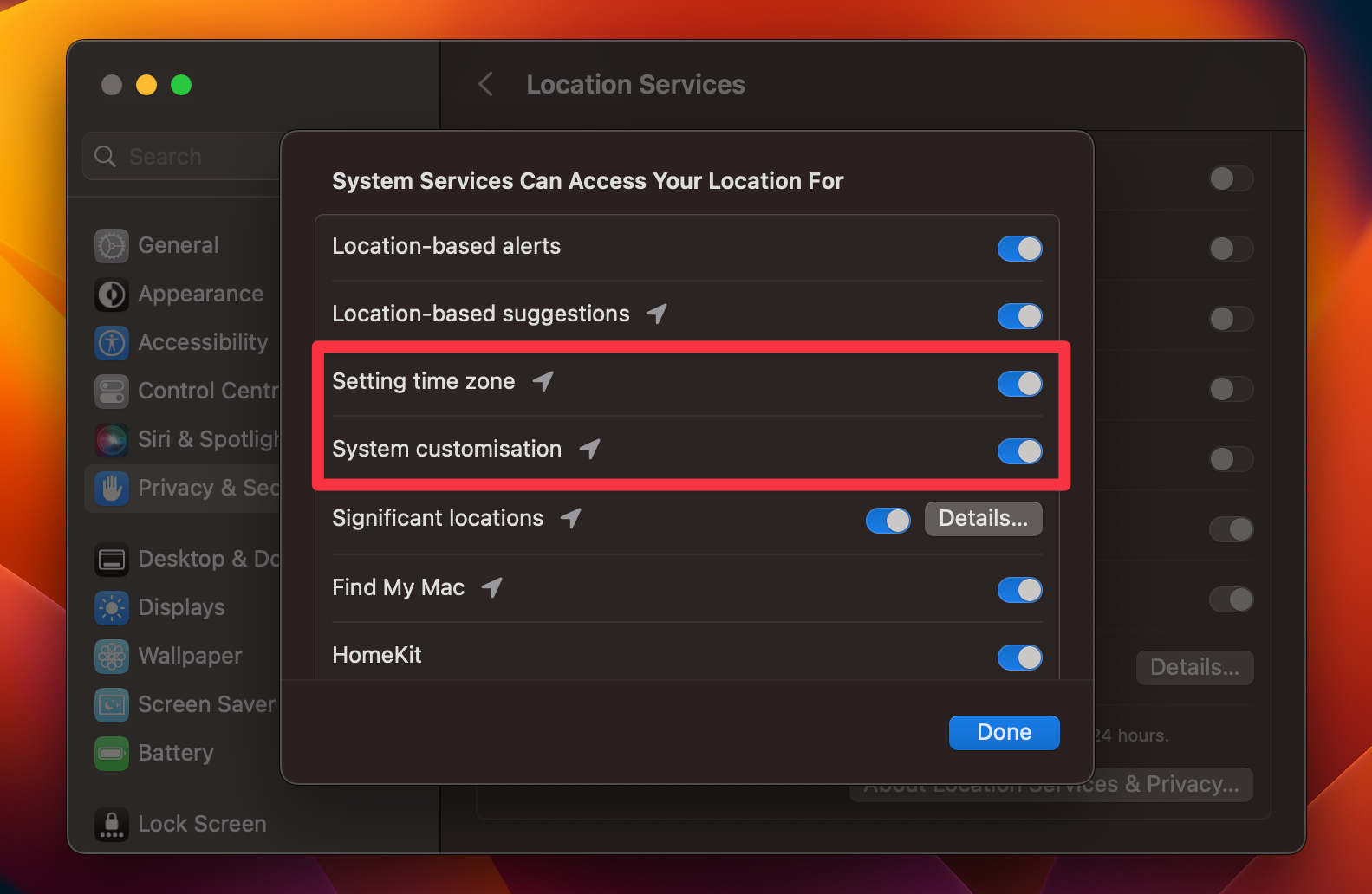Turn off System customisation
This screenshot has width=1372, height=894.
click(1019, 451)
